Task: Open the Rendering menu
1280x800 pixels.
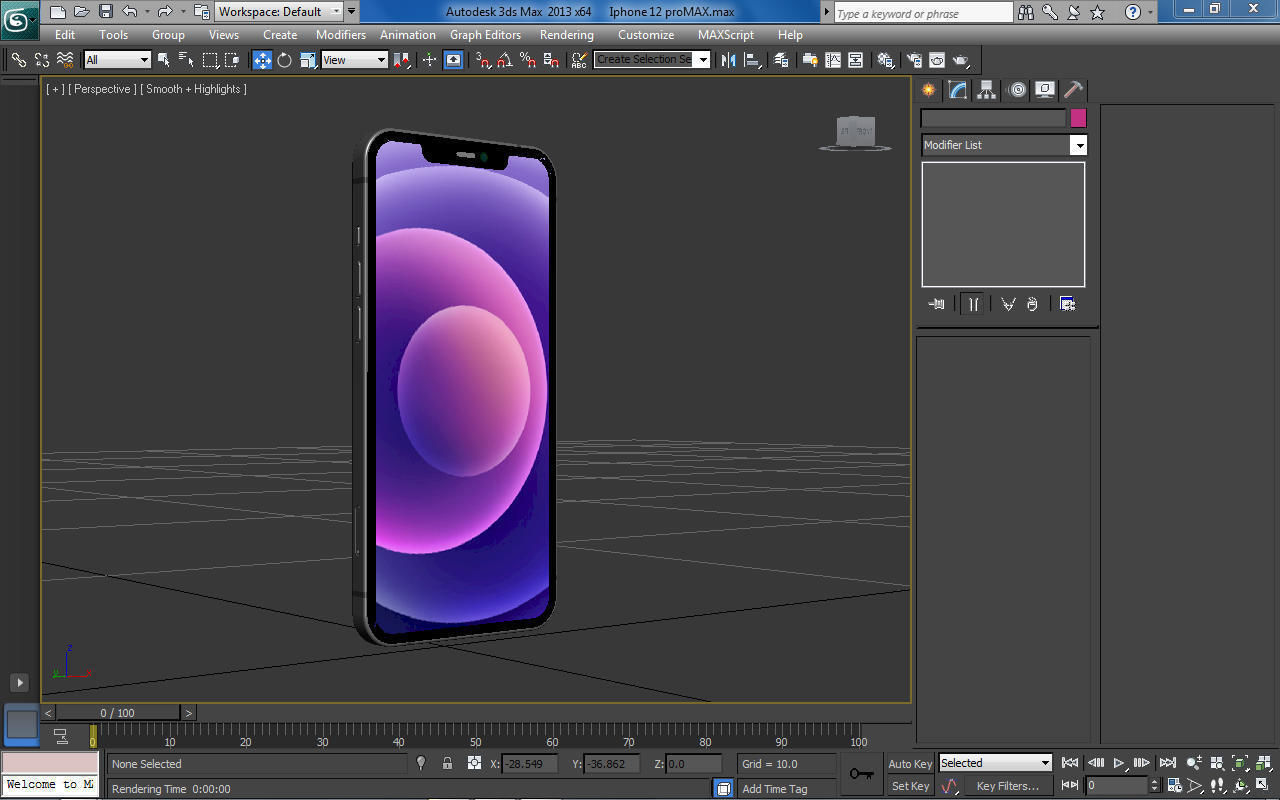Action: 567,35
